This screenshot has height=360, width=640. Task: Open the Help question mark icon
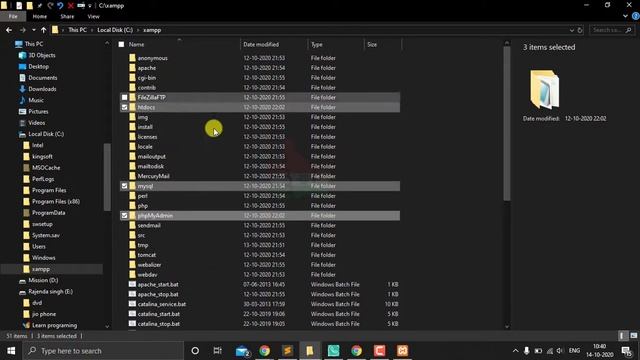(x=636, y=16)
